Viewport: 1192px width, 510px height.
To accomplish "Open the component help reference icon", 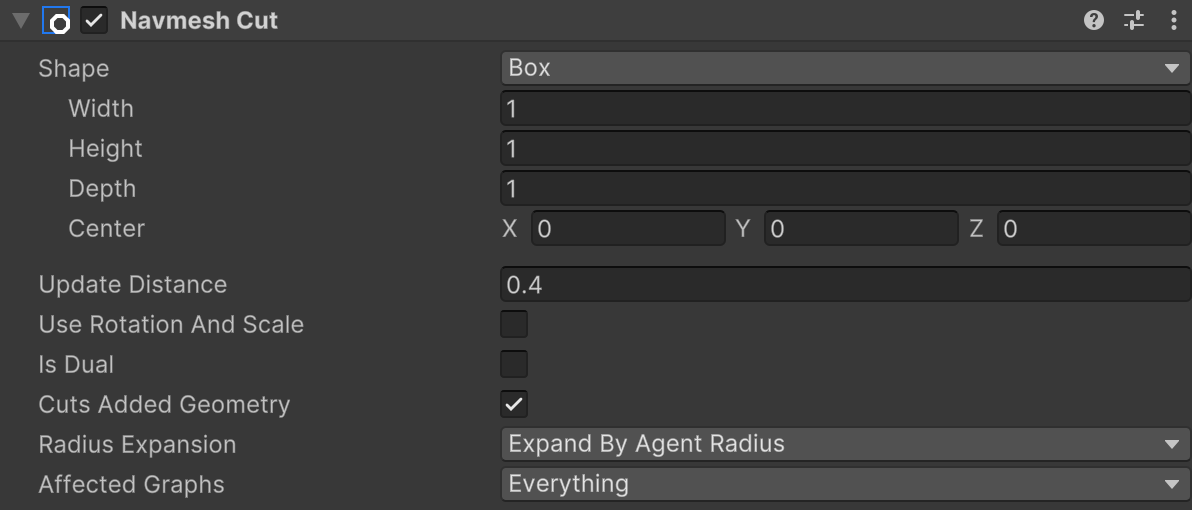I will tap(1094, 21).
